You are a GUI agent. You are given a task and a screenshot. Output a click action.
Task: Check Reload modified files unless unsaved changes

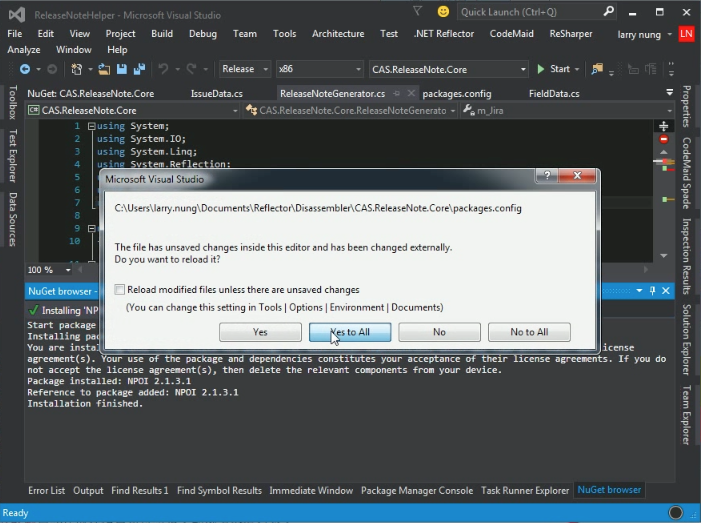click(x=119, y=290)
